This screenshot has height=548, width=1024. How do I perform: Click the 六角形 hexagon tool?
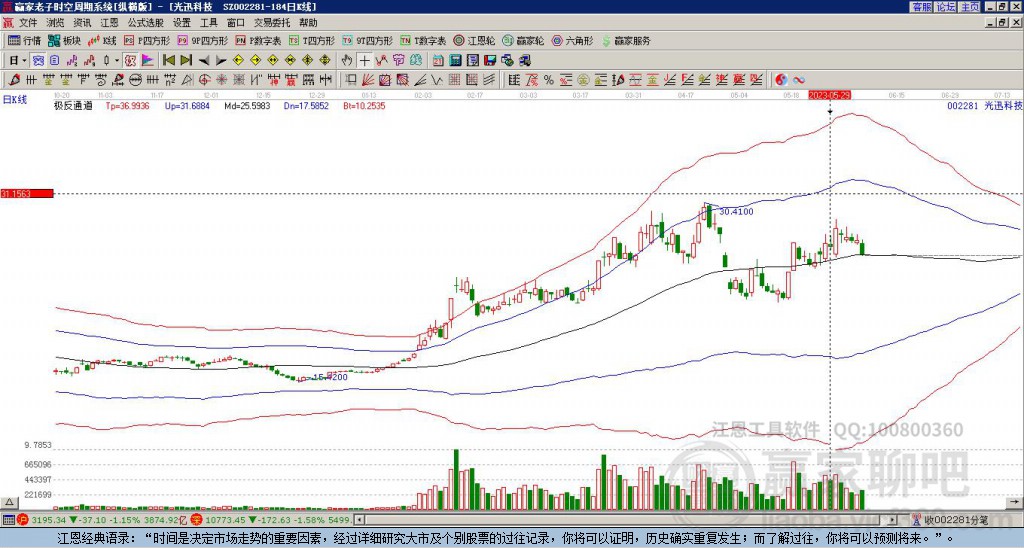pyautogui.click(x=574, y=41)
